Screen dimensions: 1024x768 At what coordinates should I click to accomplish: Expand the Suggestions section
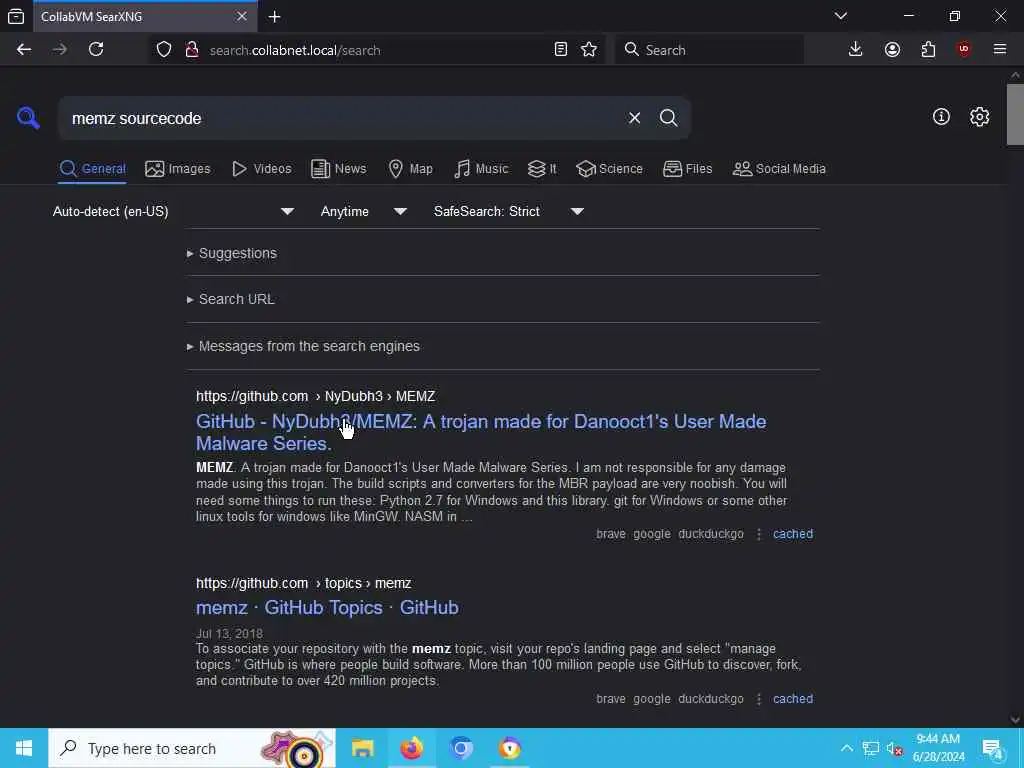pyautogui.click(x=232, y=253)
